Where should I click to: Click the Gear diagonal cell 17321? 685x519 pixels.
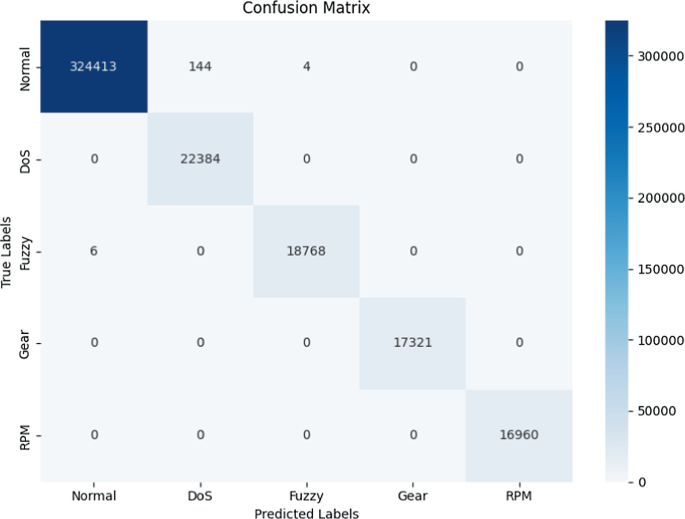click(x=412, y=343)
